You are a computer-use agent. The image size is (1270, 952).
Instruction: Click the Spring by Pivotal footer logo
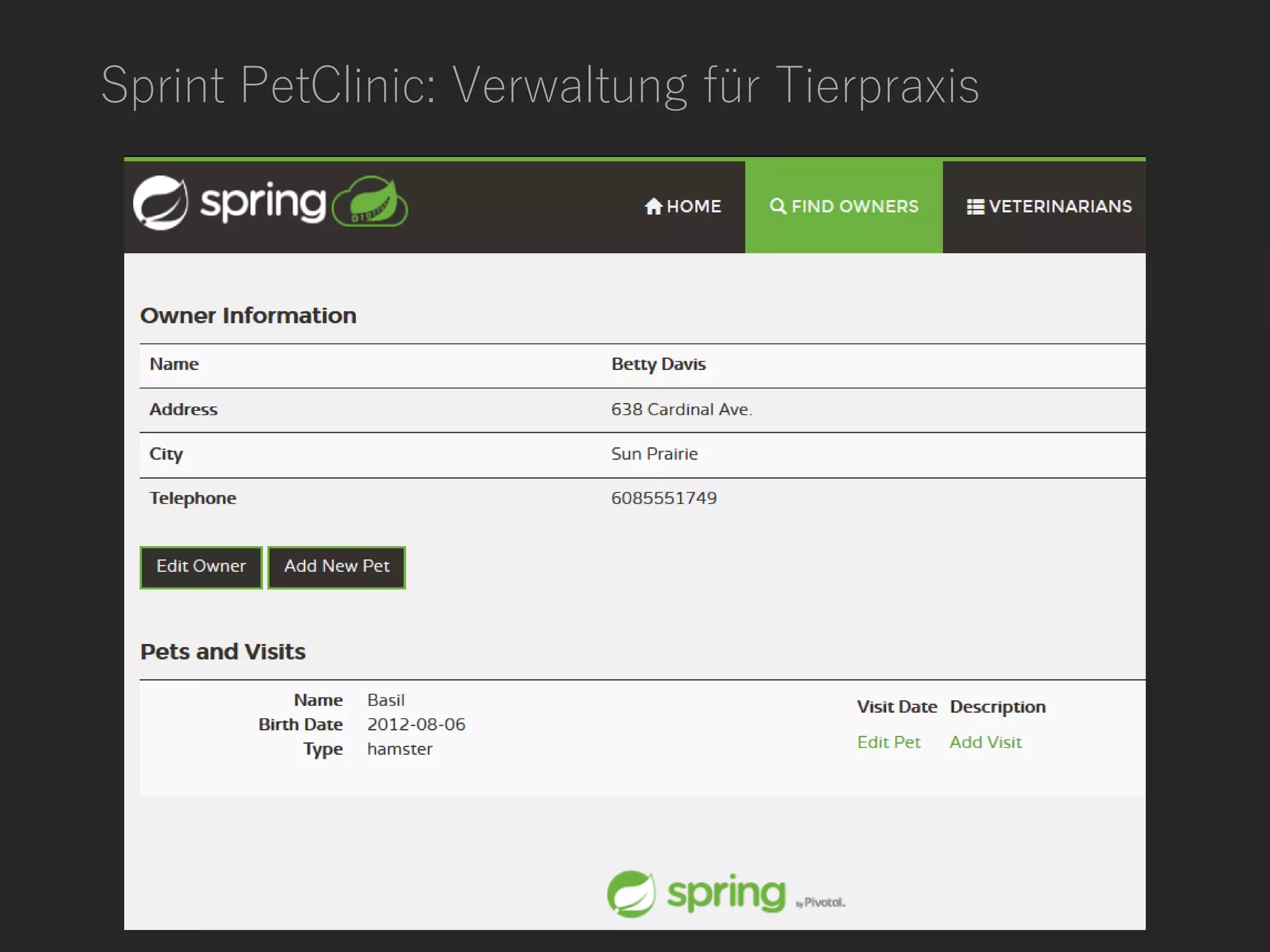[x=726, y=894]
